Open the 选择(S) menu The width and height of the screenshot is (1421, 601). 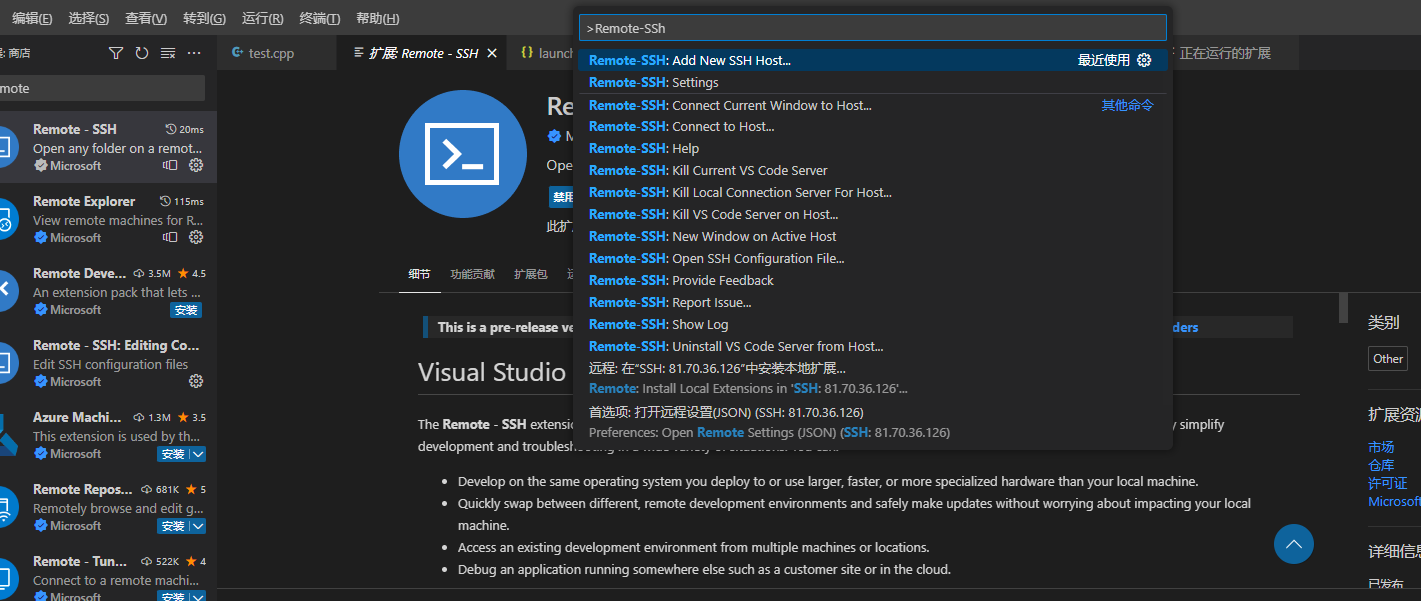tap(89, 18)
